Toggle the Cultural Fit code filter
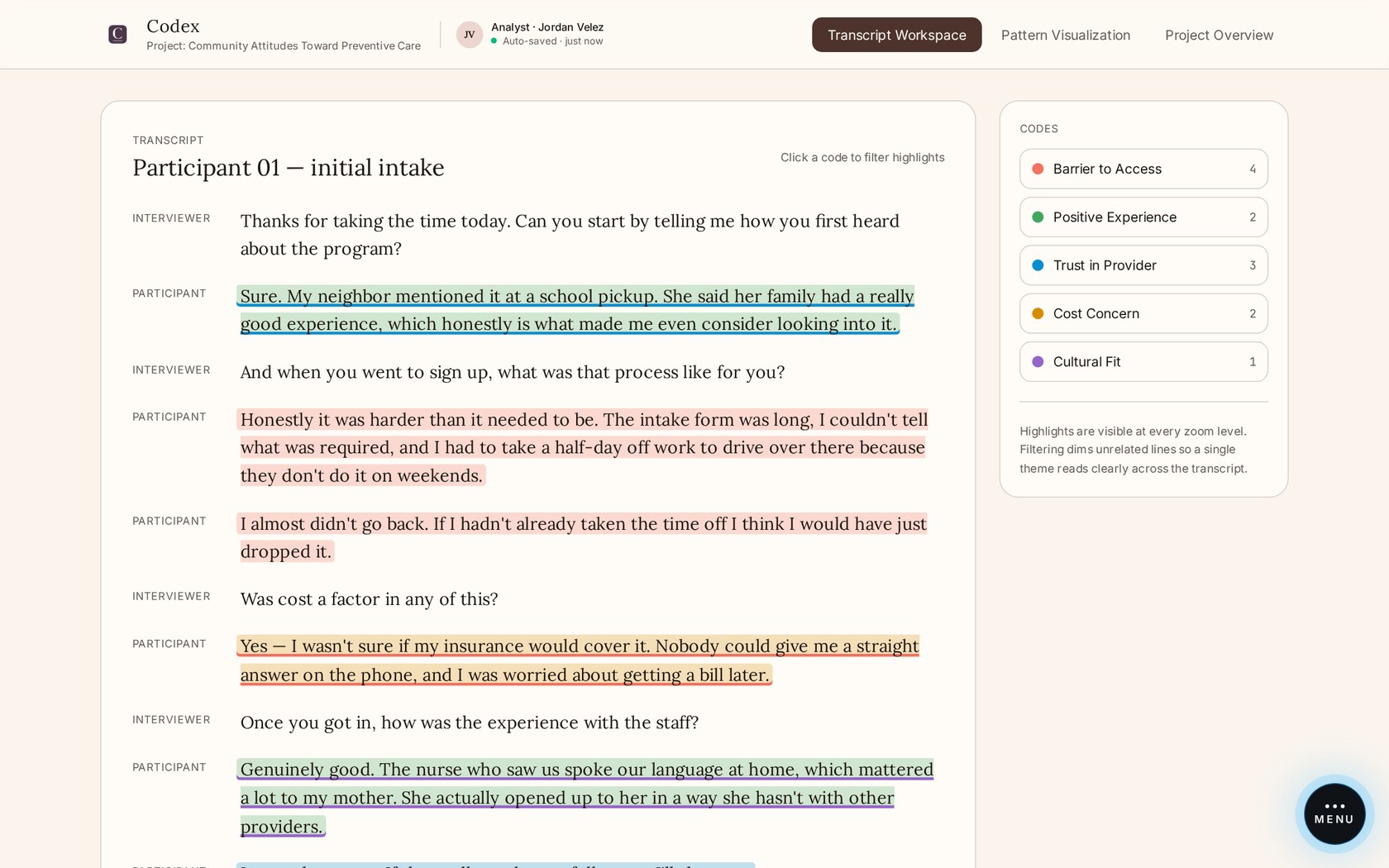This screenshot has width=1389, height=868. [x=1143, y=361]
